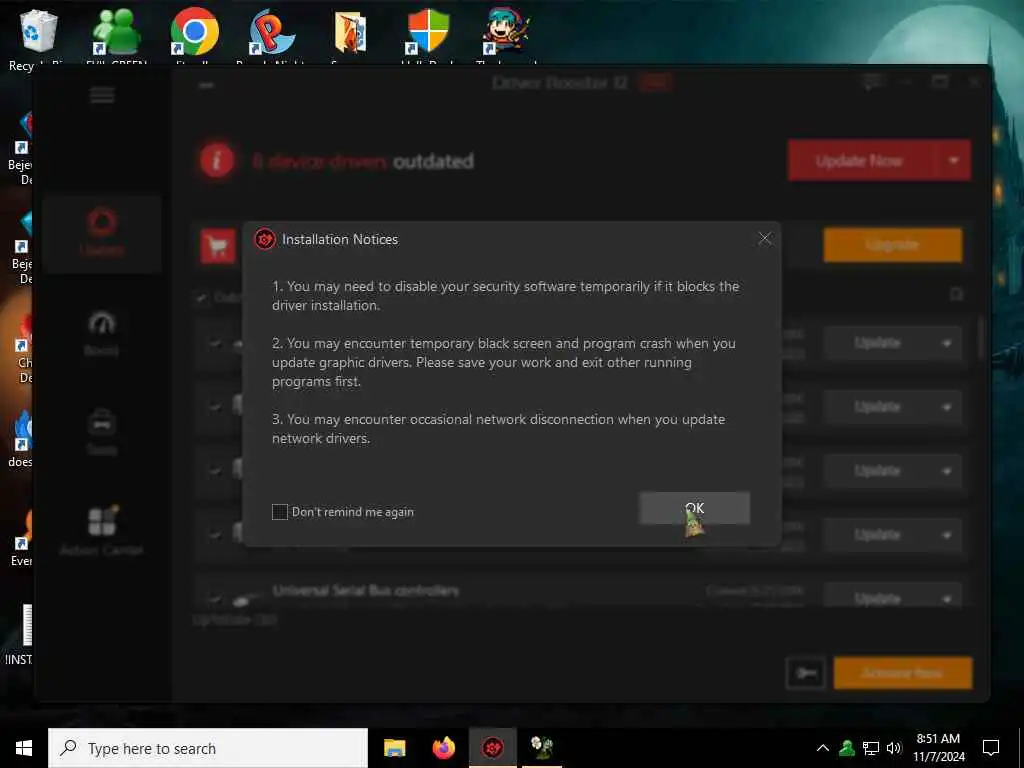
Task: Open the EVIL GREEN messenger desktop shortcut
Action: (116, 37)
